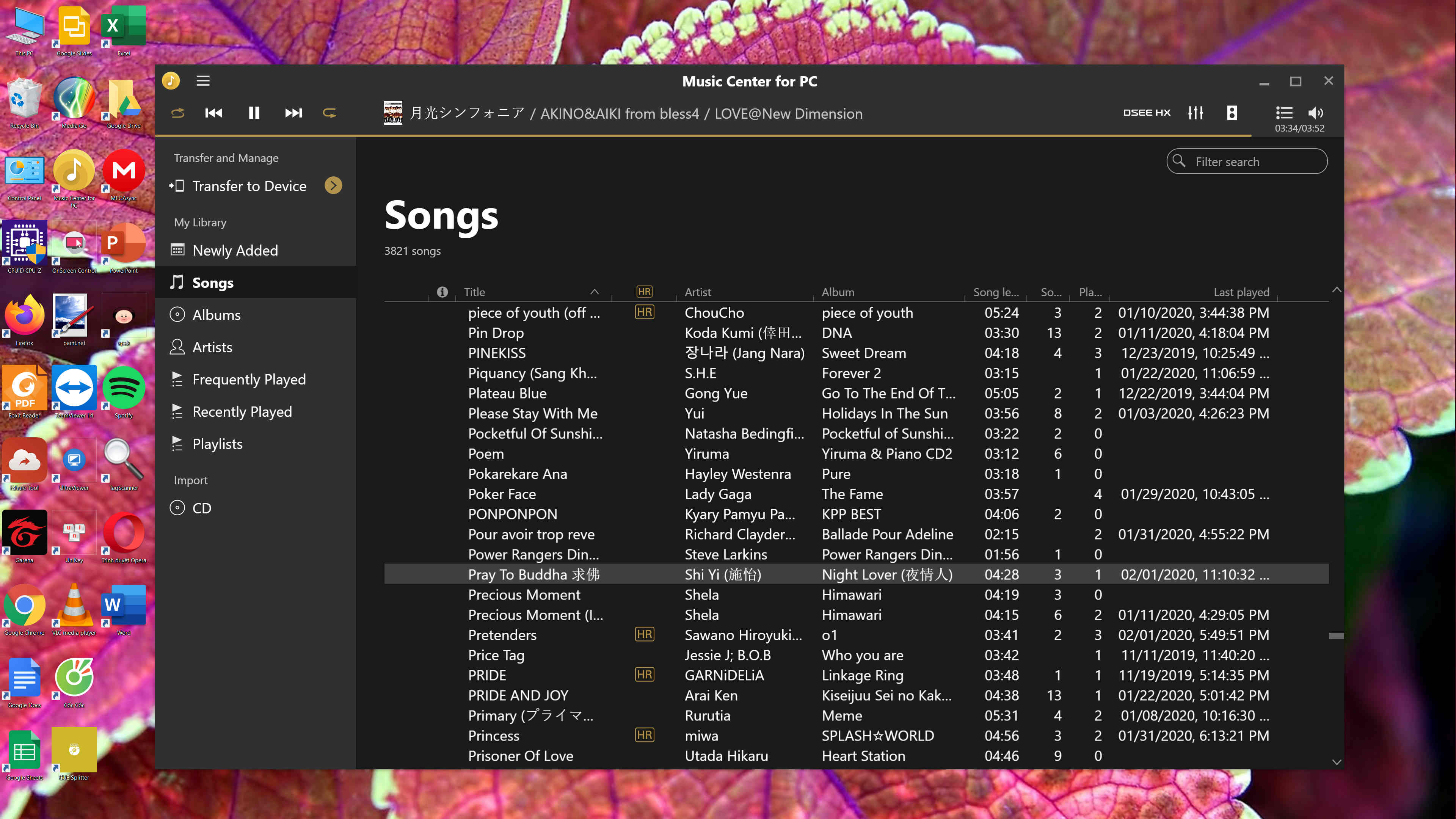
Task: Open the hamburger menu in Music Center
Action: pos(203,81)
